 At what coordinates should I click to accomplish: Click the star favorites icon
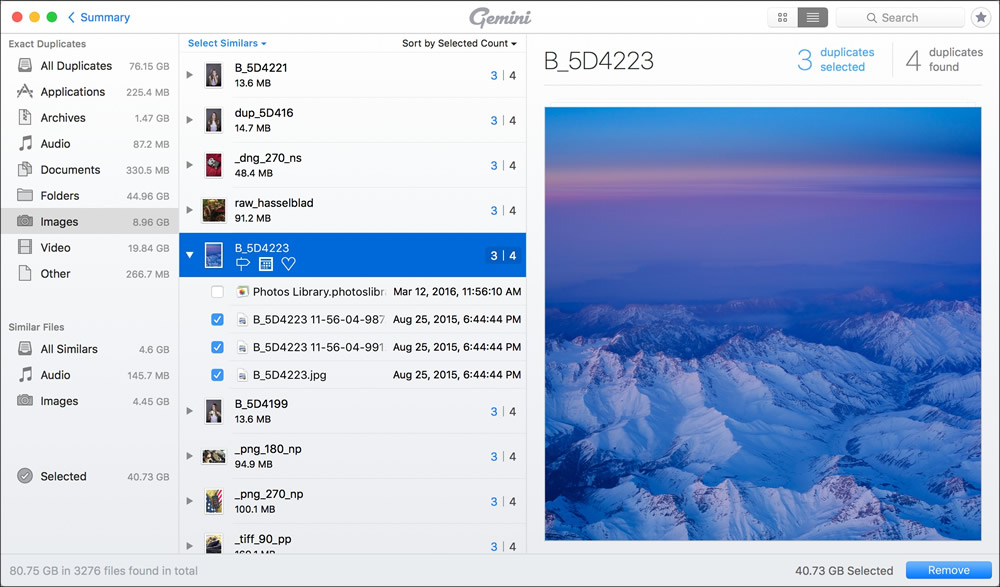[981, 18]
